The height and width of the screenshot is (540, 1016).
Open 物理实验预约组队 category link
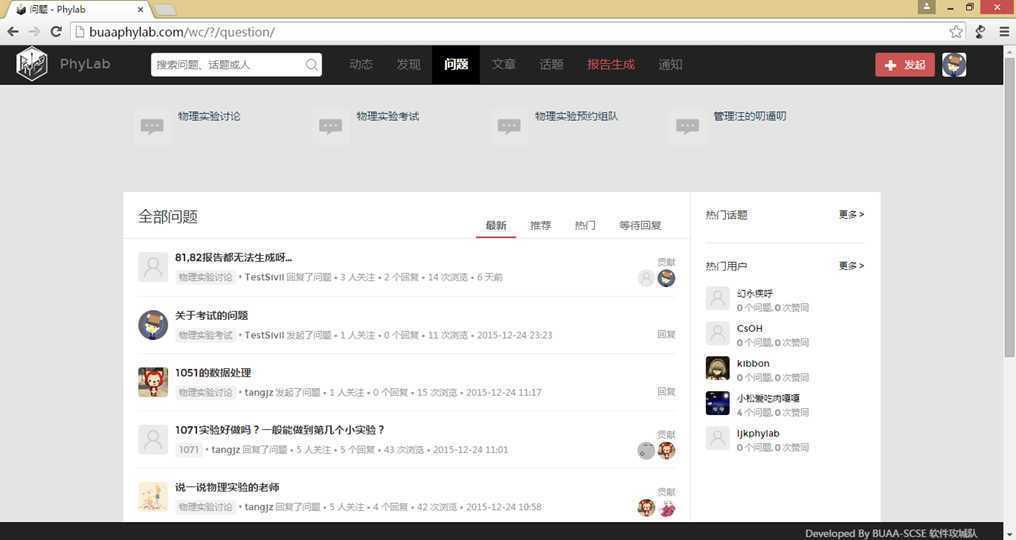[577, 117]
